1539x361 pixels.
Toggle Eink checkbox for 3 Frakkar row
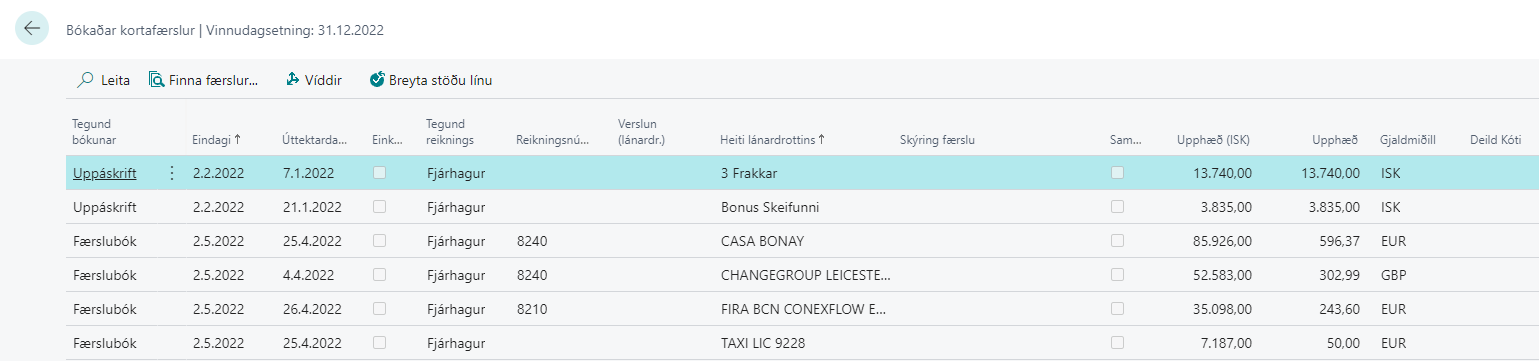click(x=379, y=173)
